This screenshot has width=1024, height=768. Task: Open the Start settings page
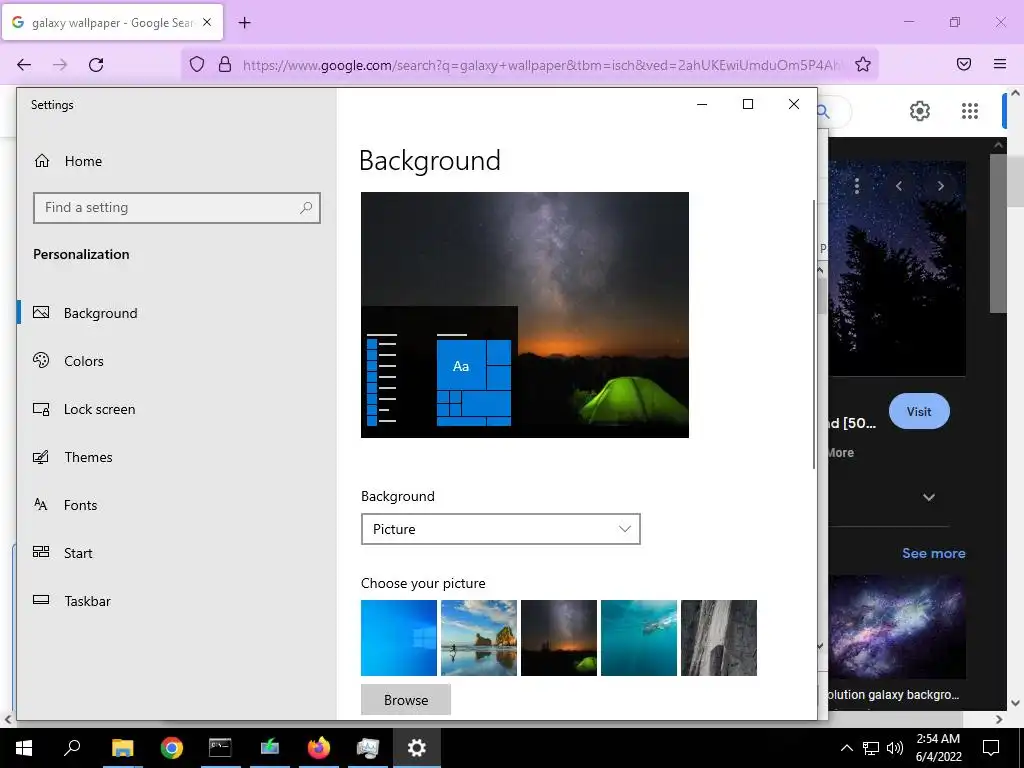click(x=176, y=552)
